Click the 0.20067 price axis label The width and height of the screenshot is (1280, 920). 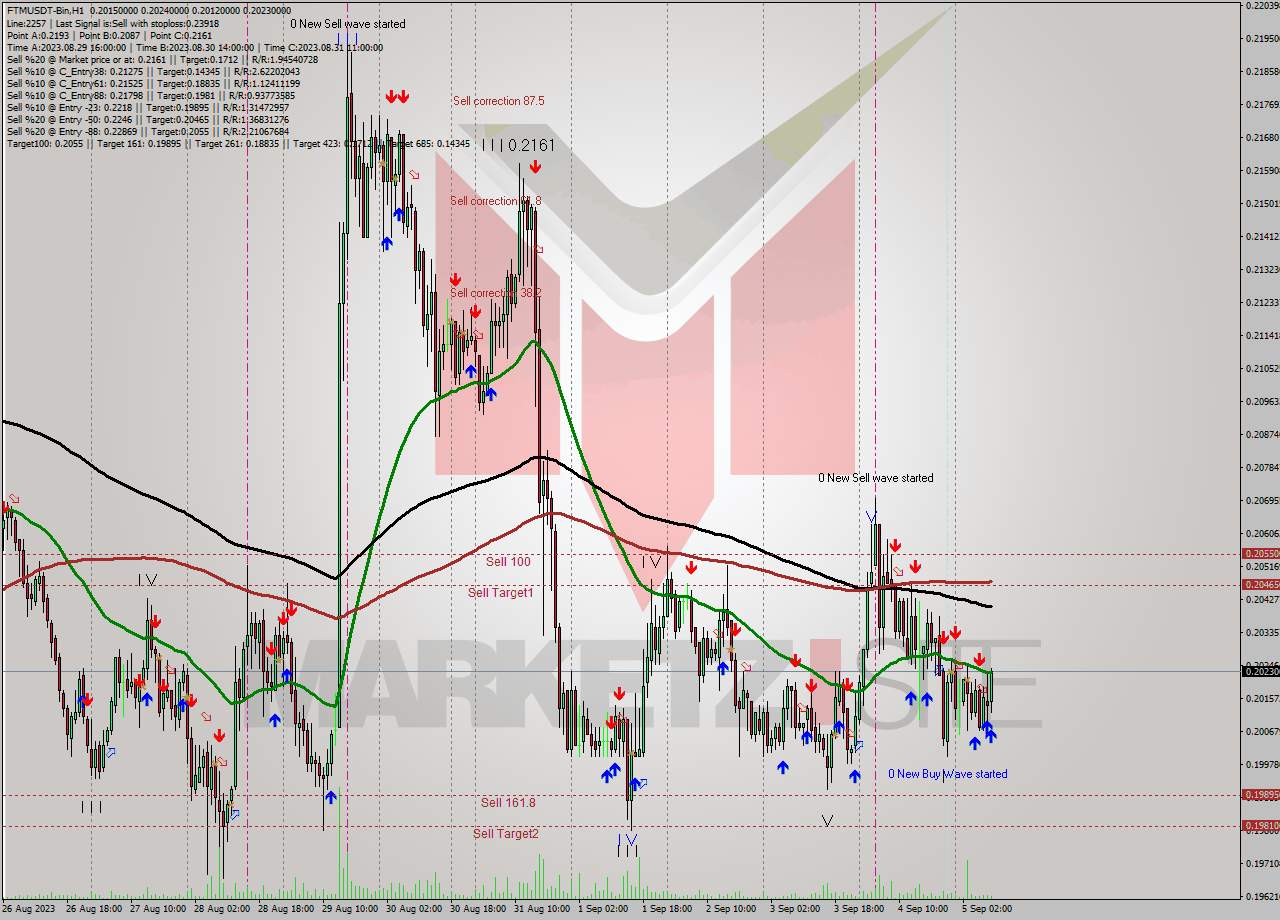tap(1264, 731)
